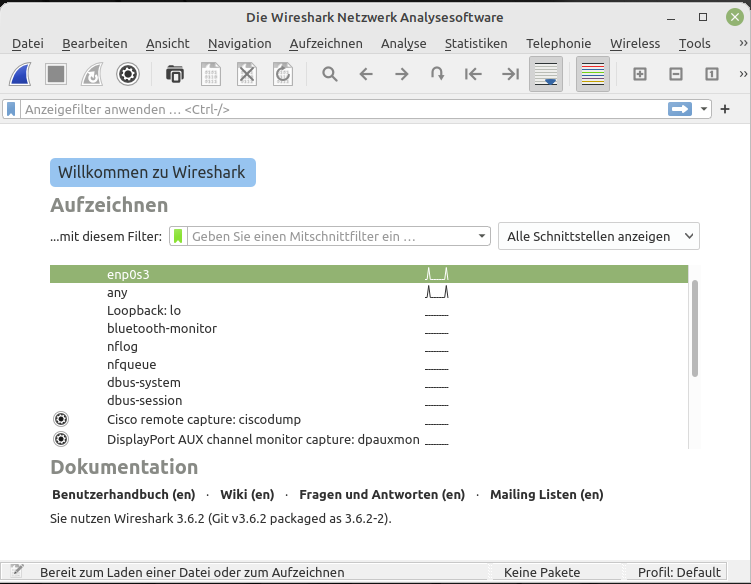Save the capture file icon

click(x=211, y=74)
